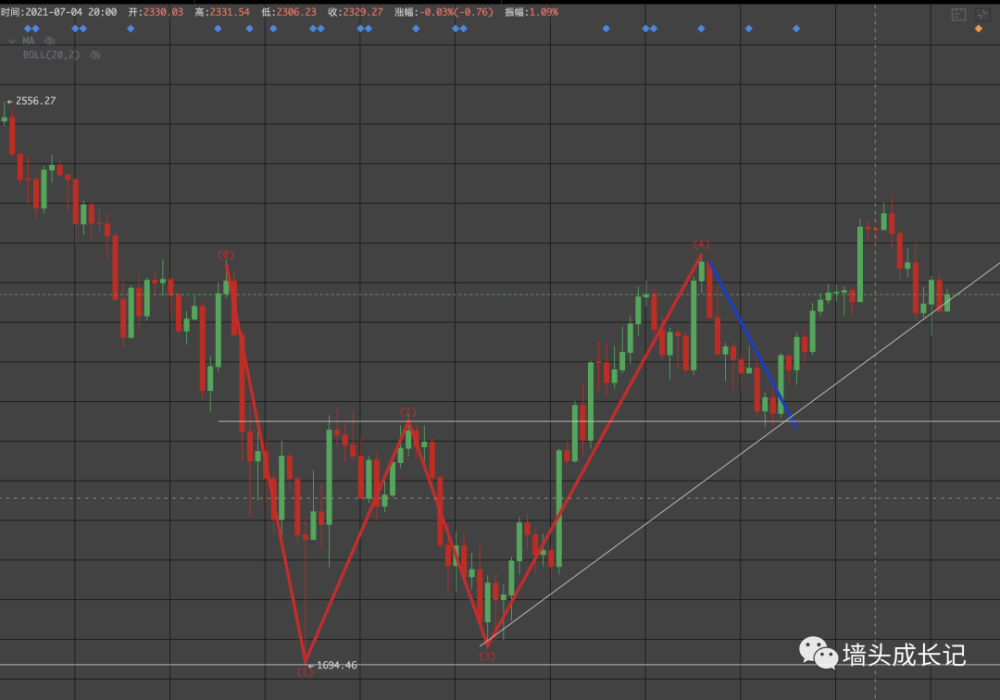Click the calendar icon at top right
Viewport: 1000px width, 700px height.
[x=958, y=13]
